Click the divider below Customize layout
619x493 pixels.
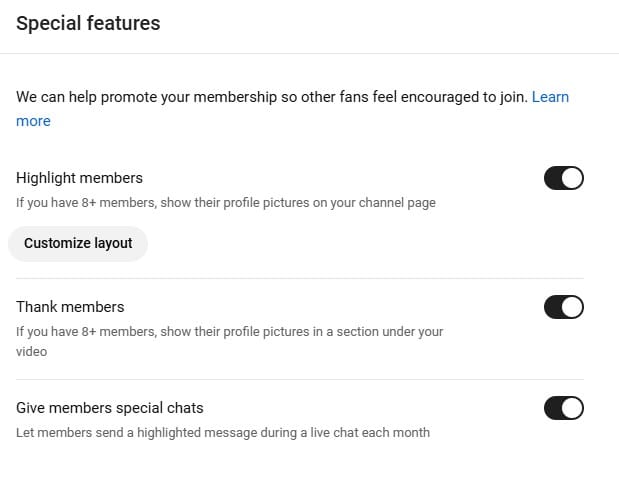tap(300, 278)
